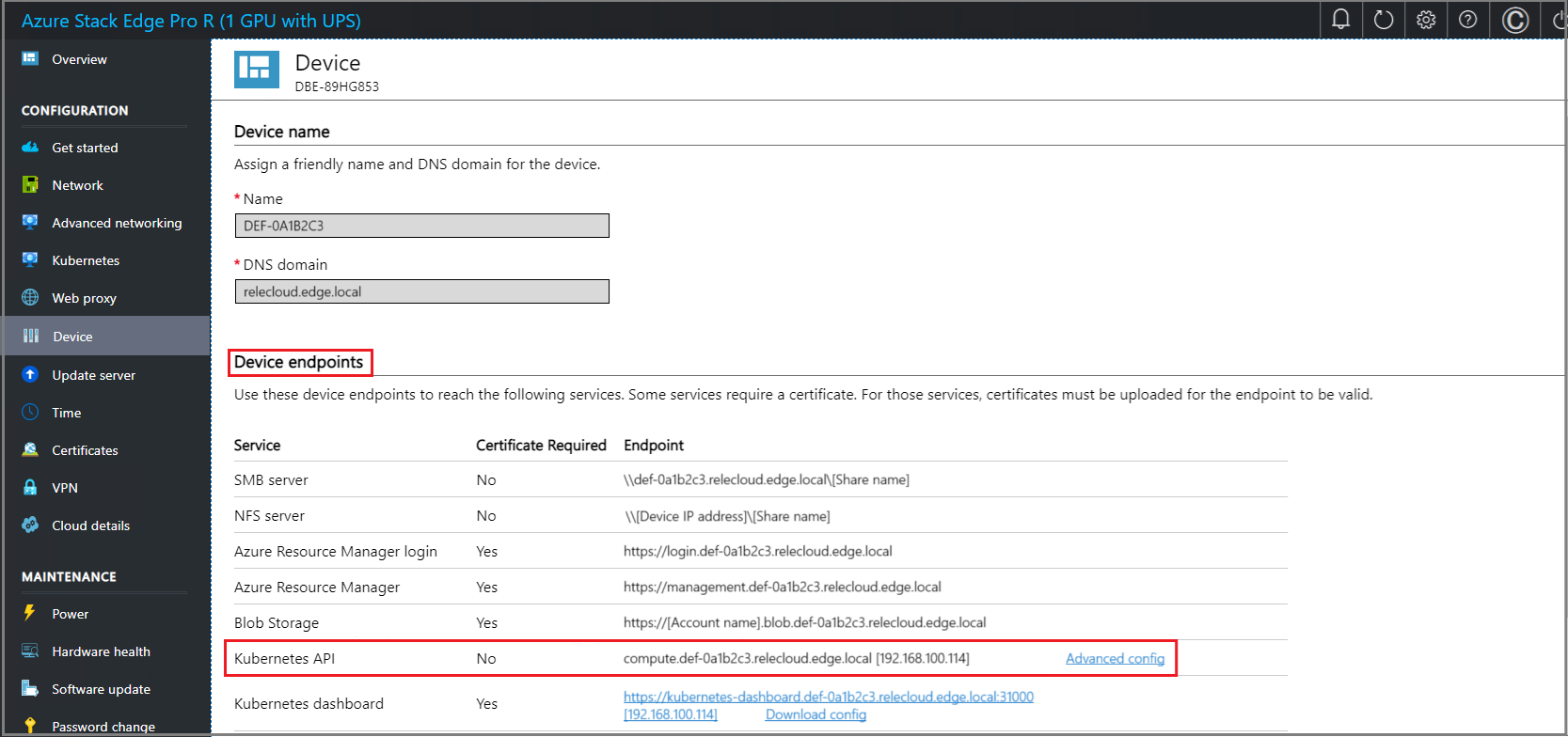Click the refresh icon in top bar
This screenshot has height=737, width=1568.
click(x=1384, y=19)
